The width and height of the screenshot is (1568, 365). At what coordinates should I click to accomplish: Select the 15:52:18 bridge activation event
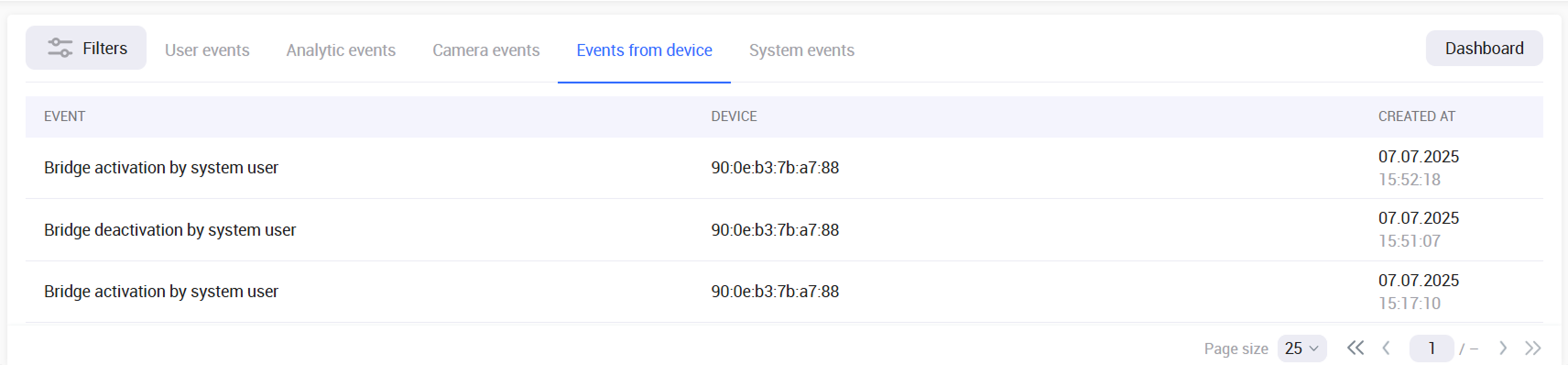pyautogui.click(x=784, y=168)
